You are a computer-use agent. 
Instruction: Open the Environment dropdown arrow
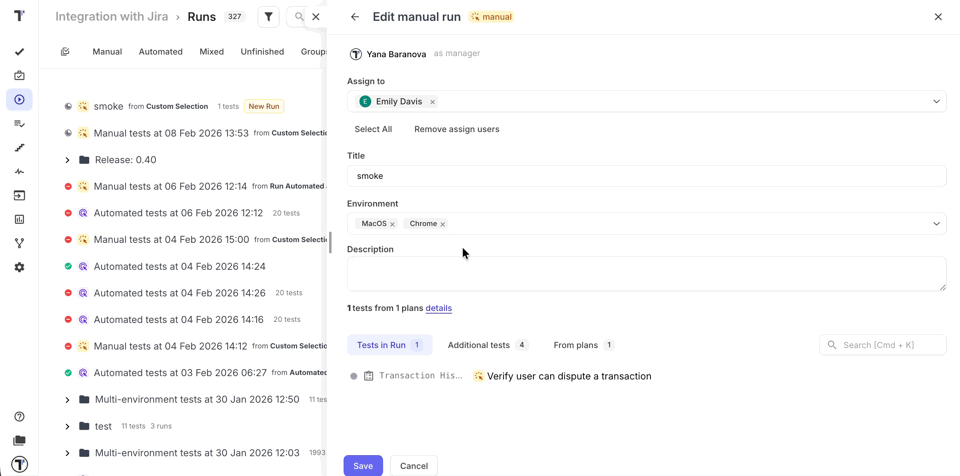coord(936,224)
